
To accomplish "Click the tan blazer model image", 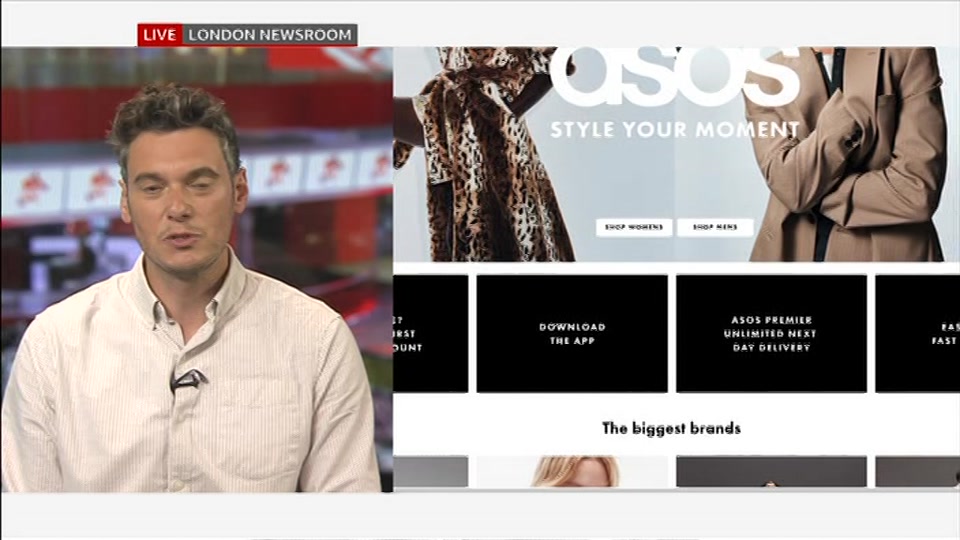I will pos(848,154).
